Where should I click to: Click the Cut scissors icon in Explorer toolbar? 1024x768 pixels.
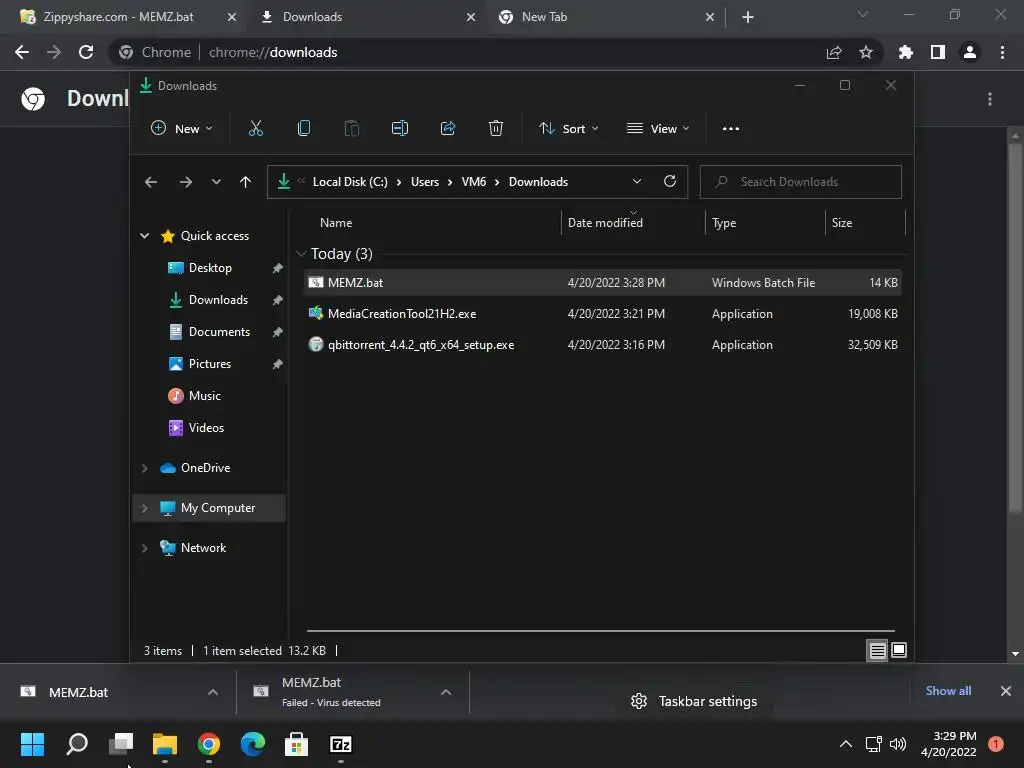pos(255,129)
